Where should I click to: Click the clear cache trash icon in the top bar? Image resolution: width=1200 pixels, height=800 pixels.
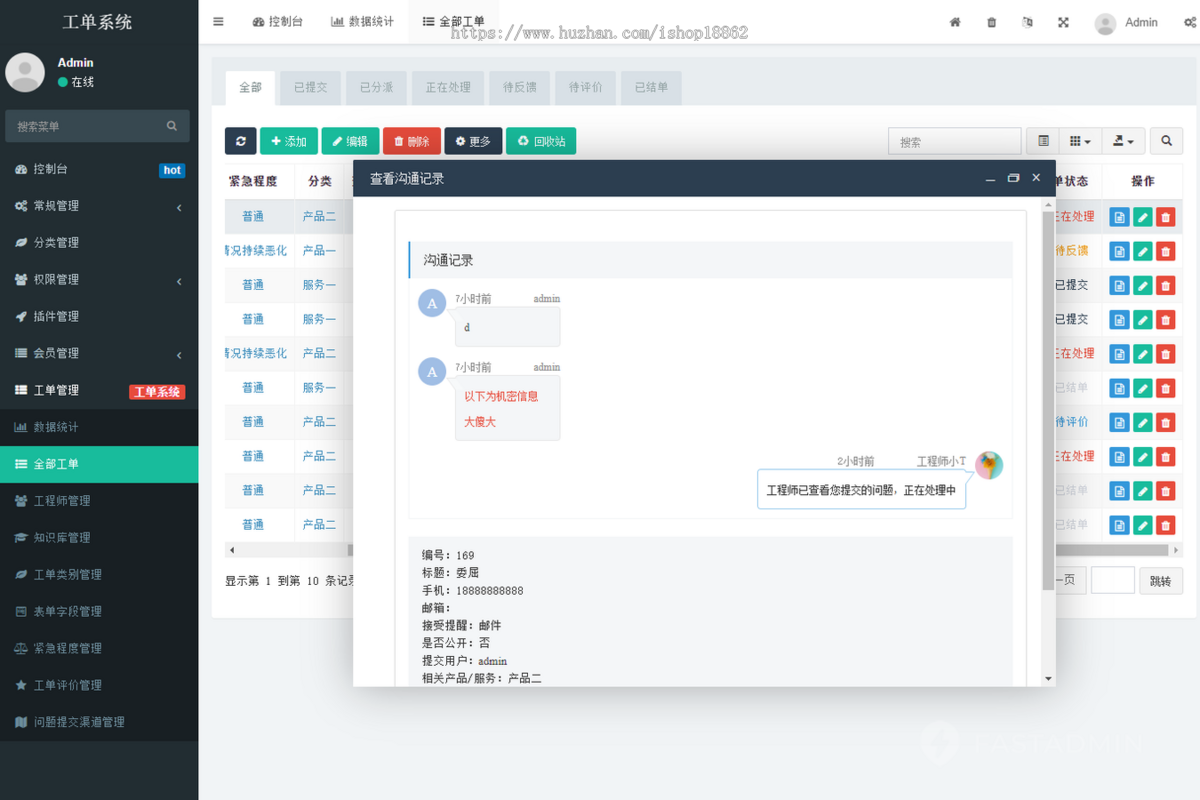pyautogui.click(x=991, y=21)
